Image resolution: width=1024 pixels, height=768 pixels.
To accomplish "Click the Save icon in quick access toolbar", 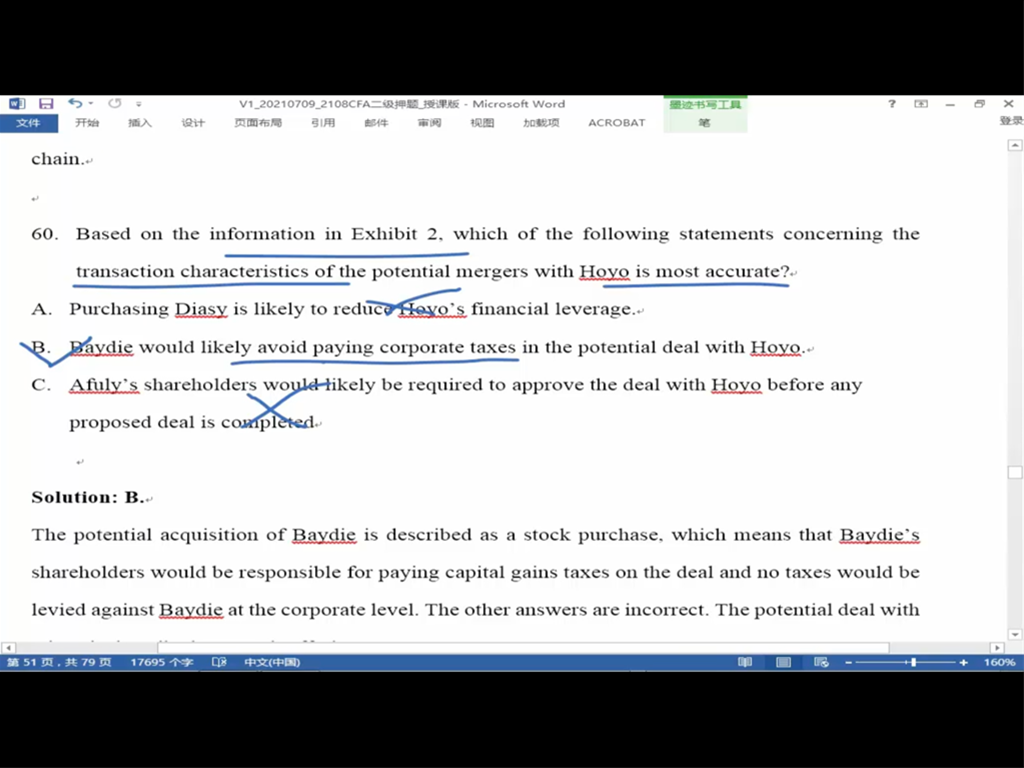I will point(46,104).
